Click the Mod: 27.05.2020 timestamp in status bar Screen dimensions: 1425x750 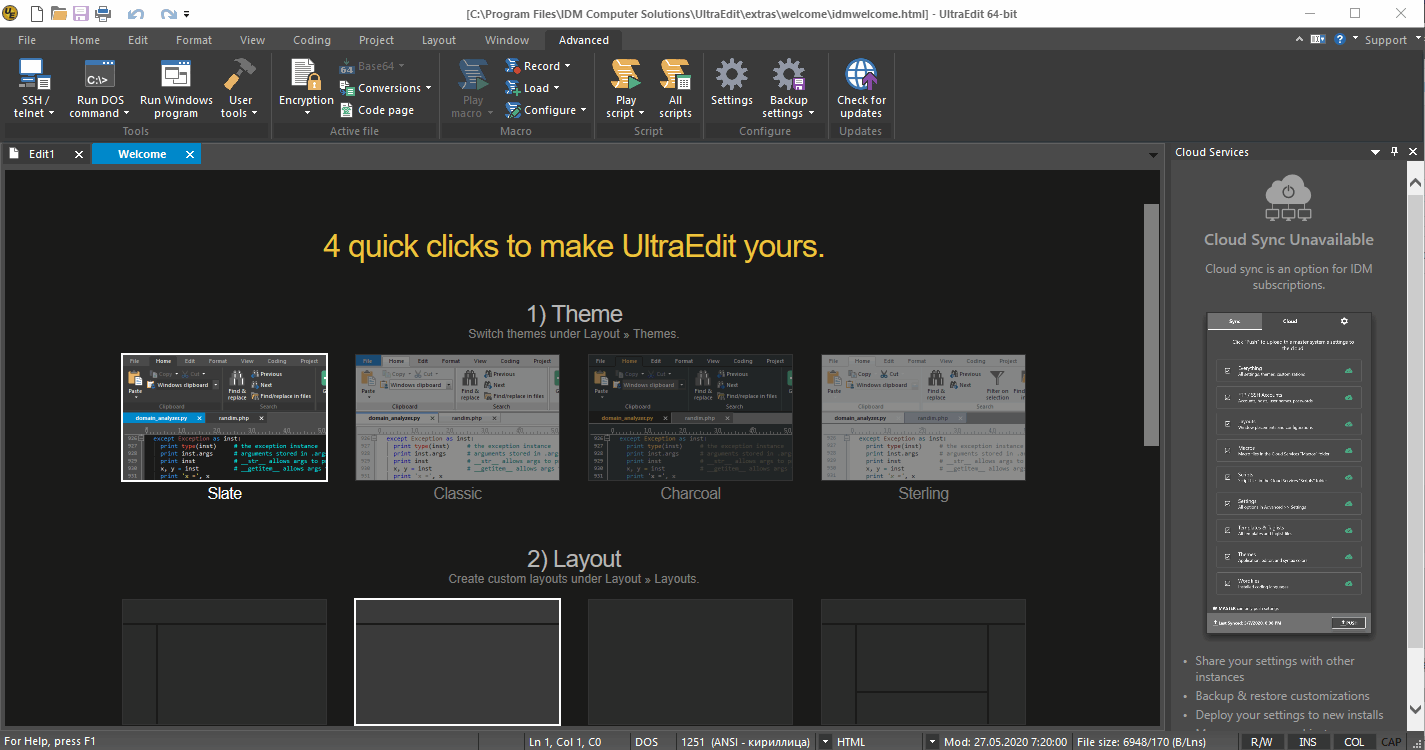pyautogui.click(x=1004, y=742)
